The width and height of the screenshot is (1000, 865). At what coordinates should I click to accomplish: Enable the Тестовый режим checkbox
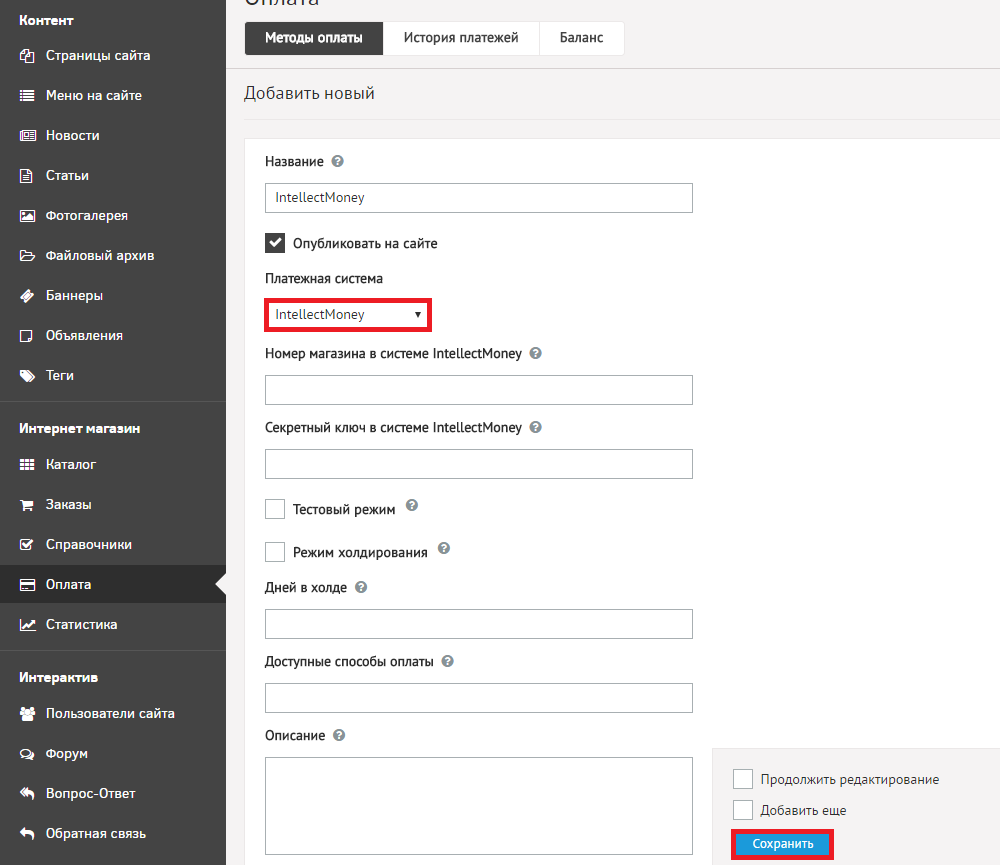pos(275,509)
